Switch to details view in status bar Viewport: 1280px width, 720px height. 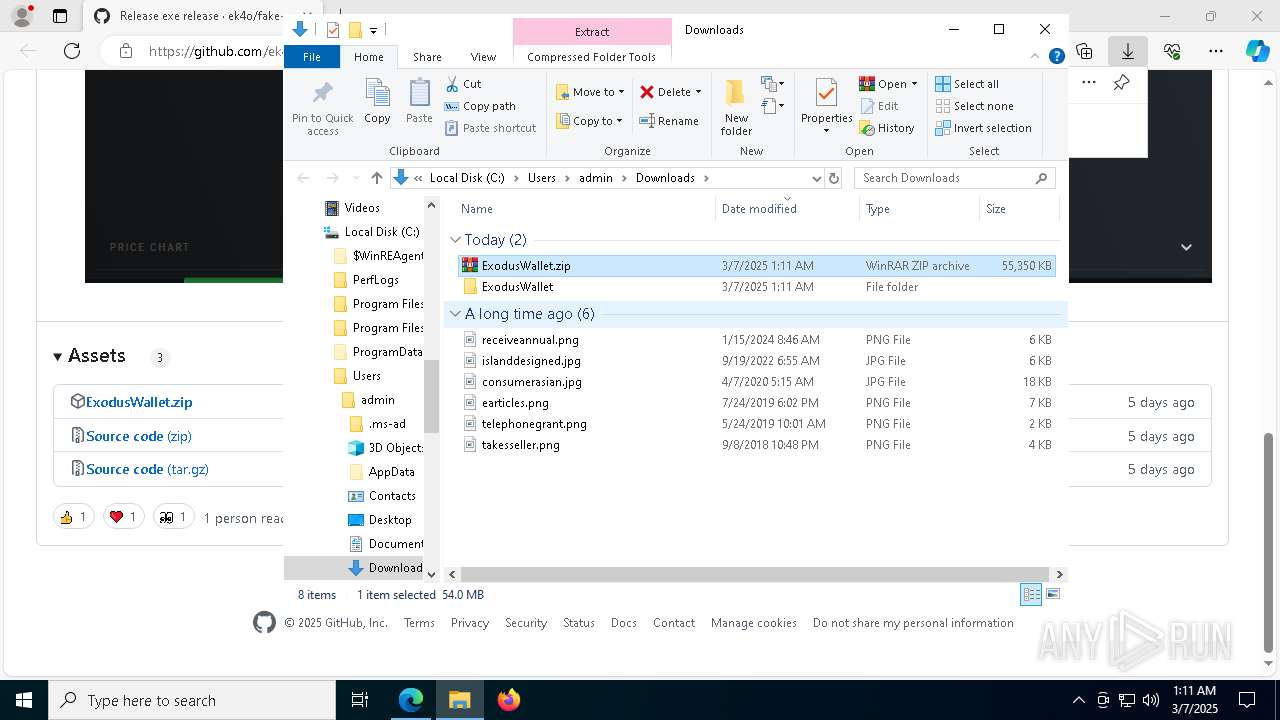pos(1031,595)
